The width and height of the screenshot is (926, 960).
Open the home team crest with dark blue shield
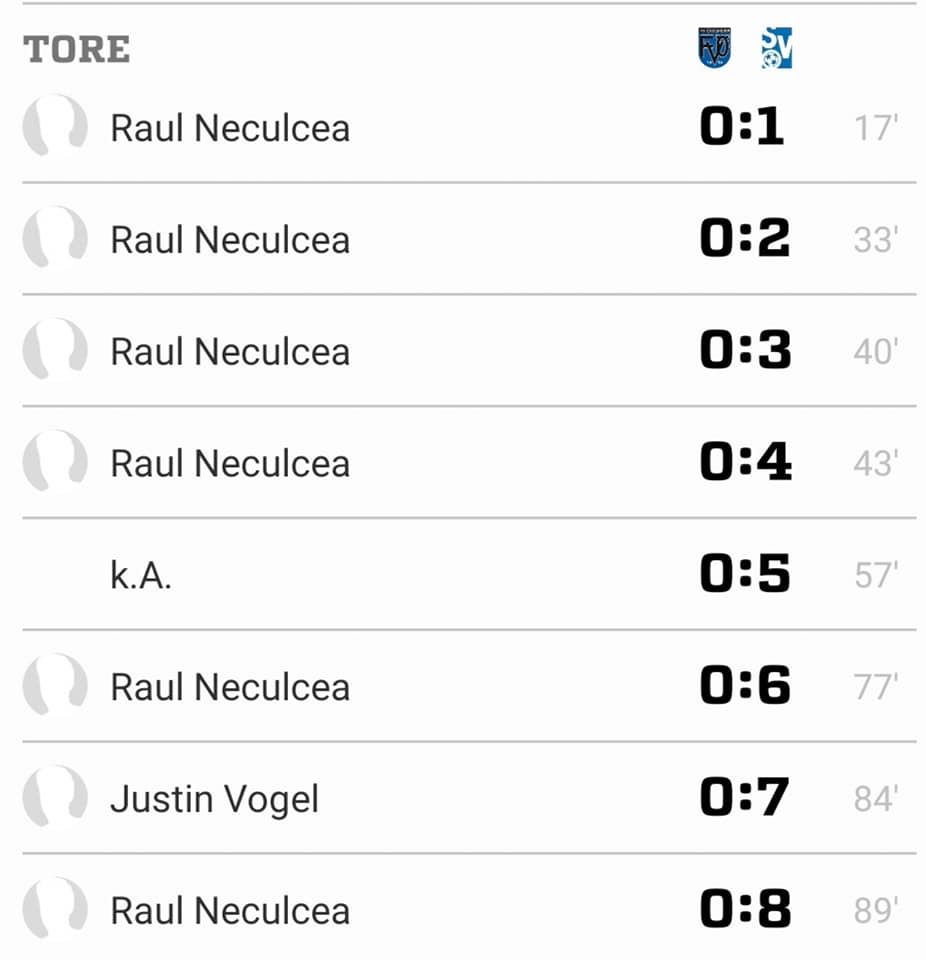click(x=714, y=48)
